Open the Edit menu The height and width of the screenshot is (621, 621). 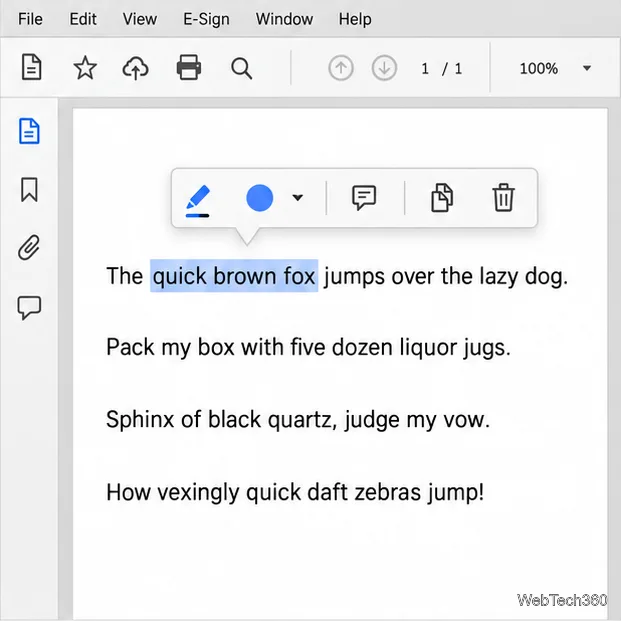[x=83, y=19]
